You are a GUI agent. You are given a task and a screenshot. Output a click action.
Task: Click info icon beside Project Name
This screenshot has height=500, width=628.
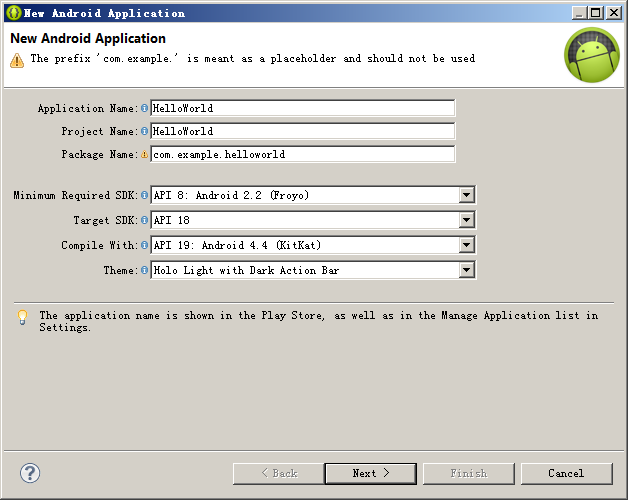144,131
